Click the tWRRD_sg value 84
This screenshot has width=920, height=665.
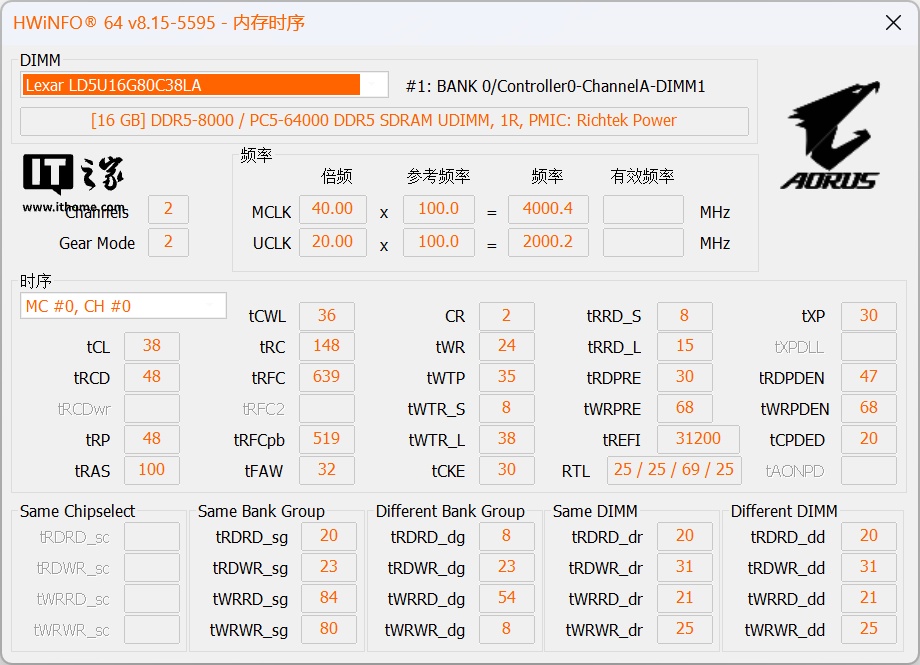[x=328, y=598]
